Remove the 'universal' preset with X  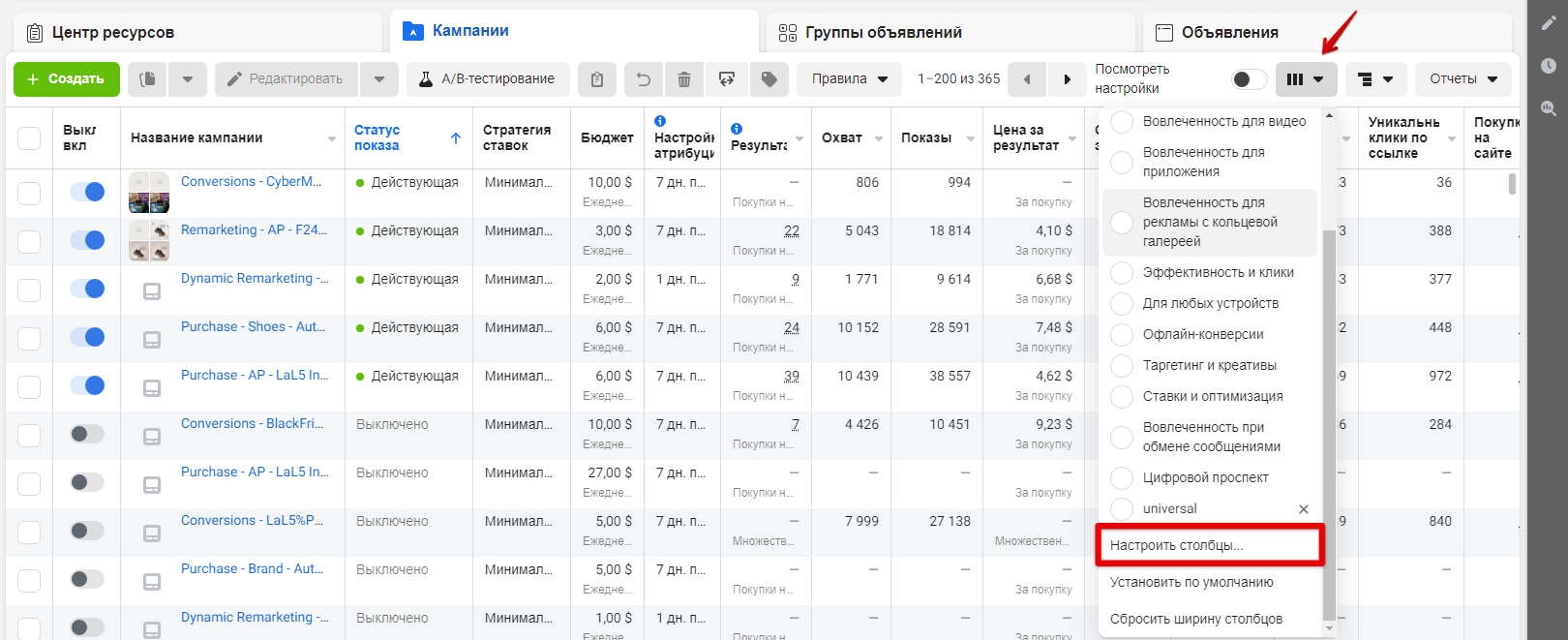point(1303,509)
